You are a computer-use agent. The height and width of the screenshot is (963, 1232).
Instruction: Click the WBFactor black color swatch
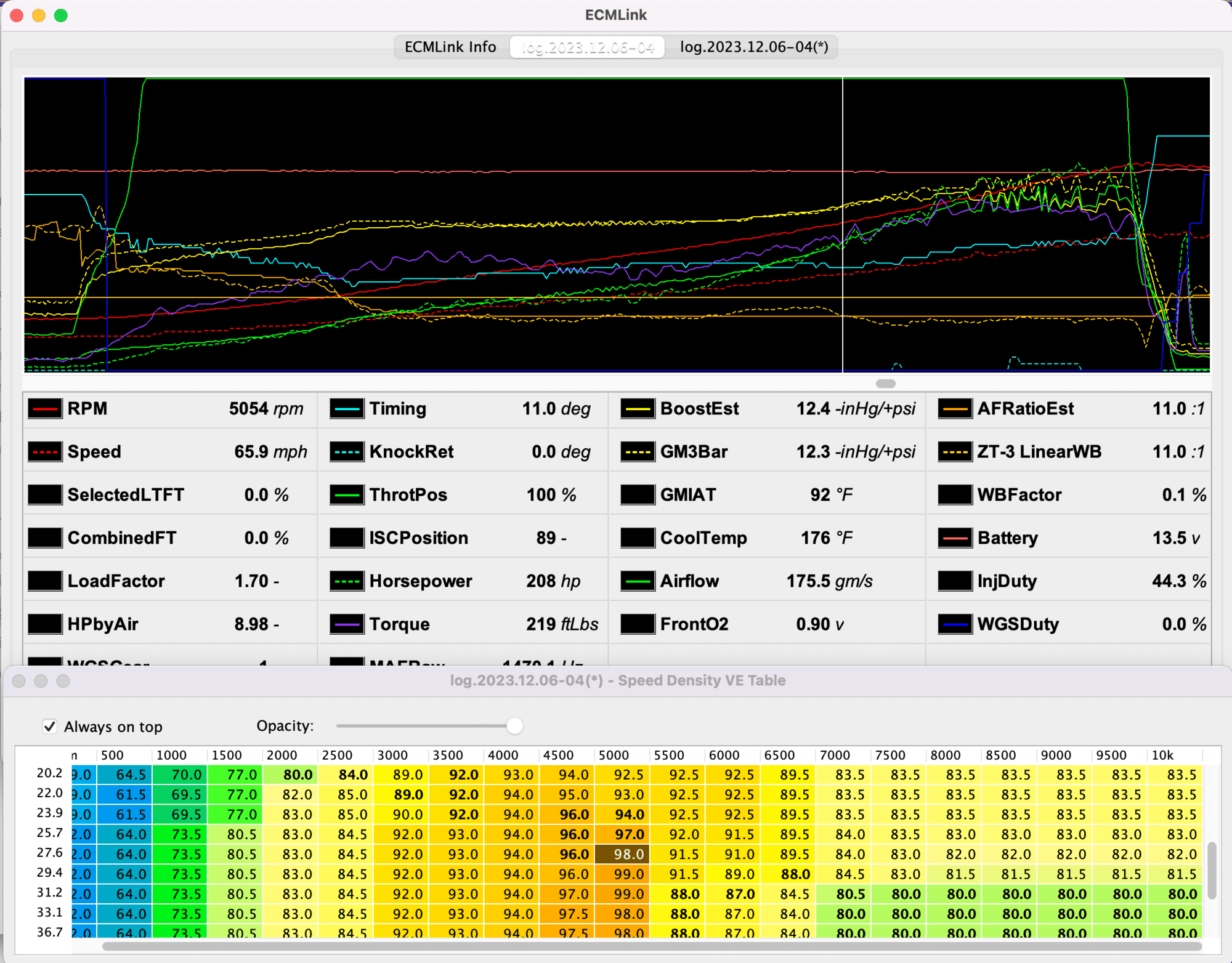[x=955, y=495]
